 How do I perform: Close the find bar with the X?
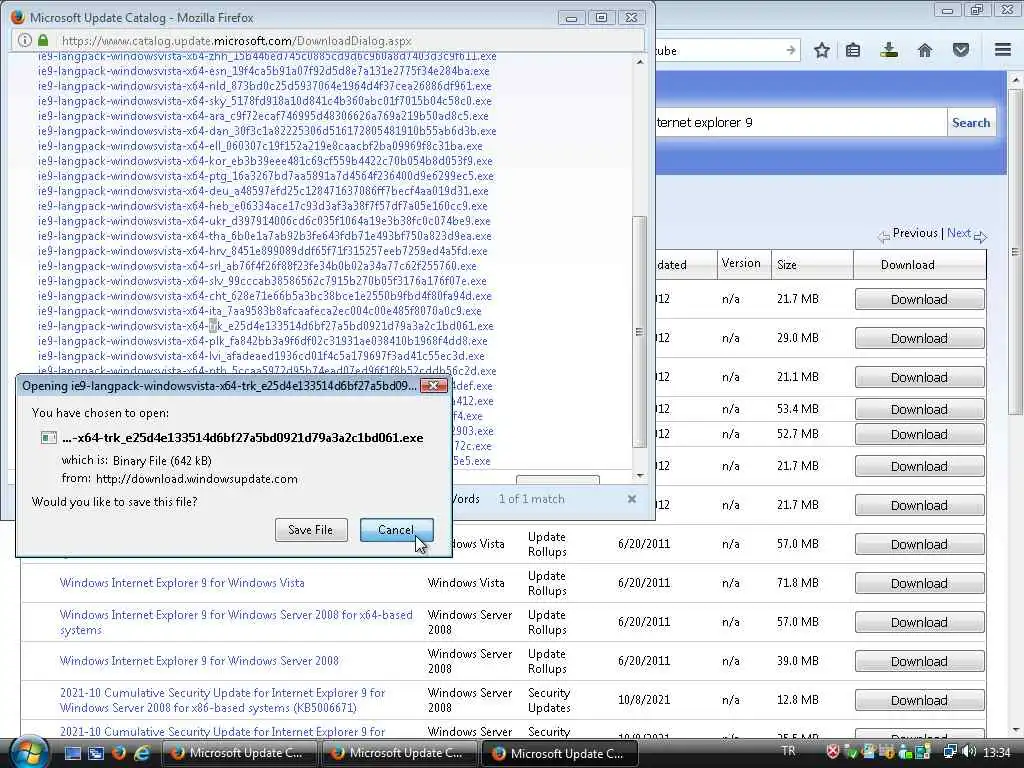click(x=632, y=499)
